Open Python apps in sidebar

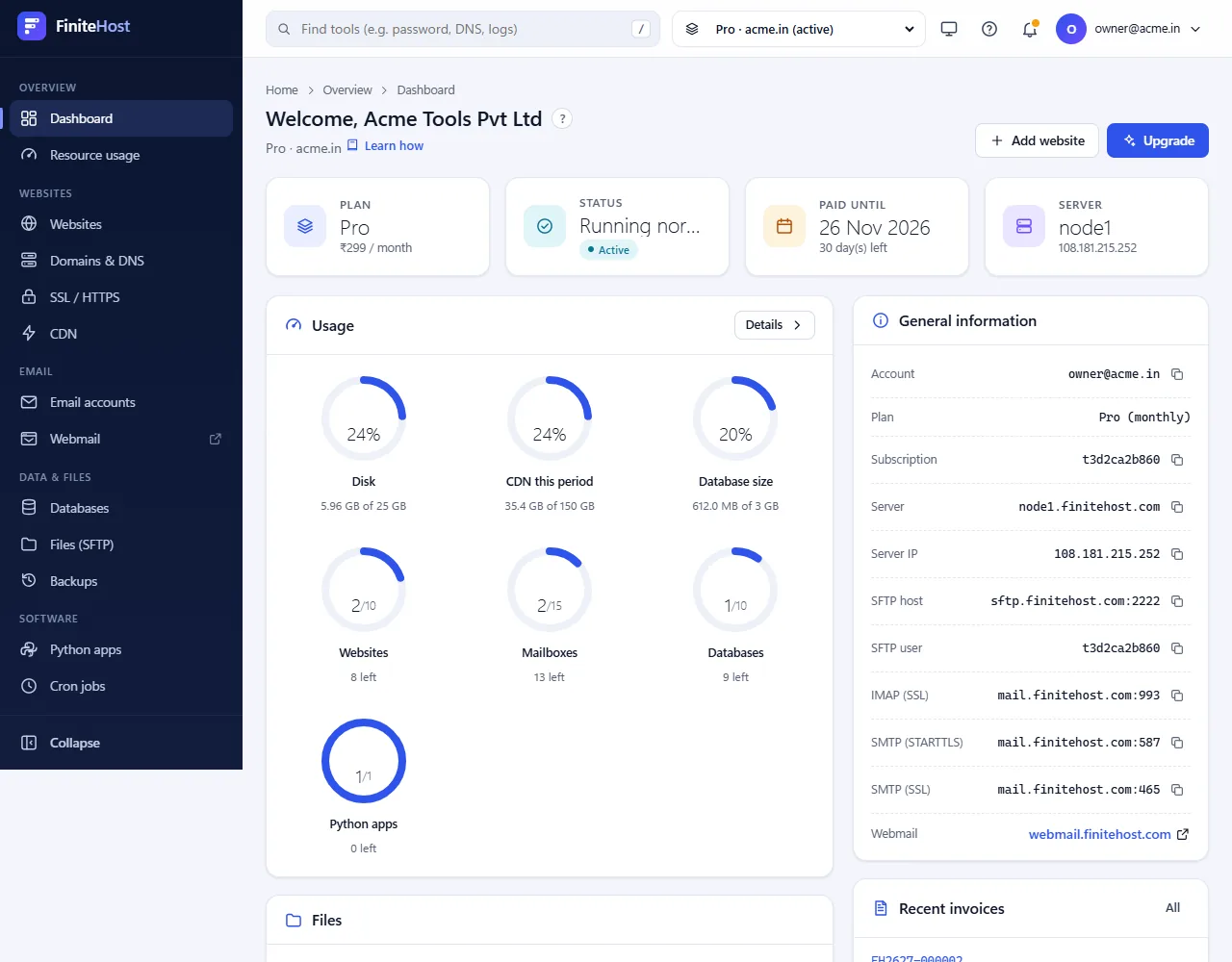[x=121, y=649]
